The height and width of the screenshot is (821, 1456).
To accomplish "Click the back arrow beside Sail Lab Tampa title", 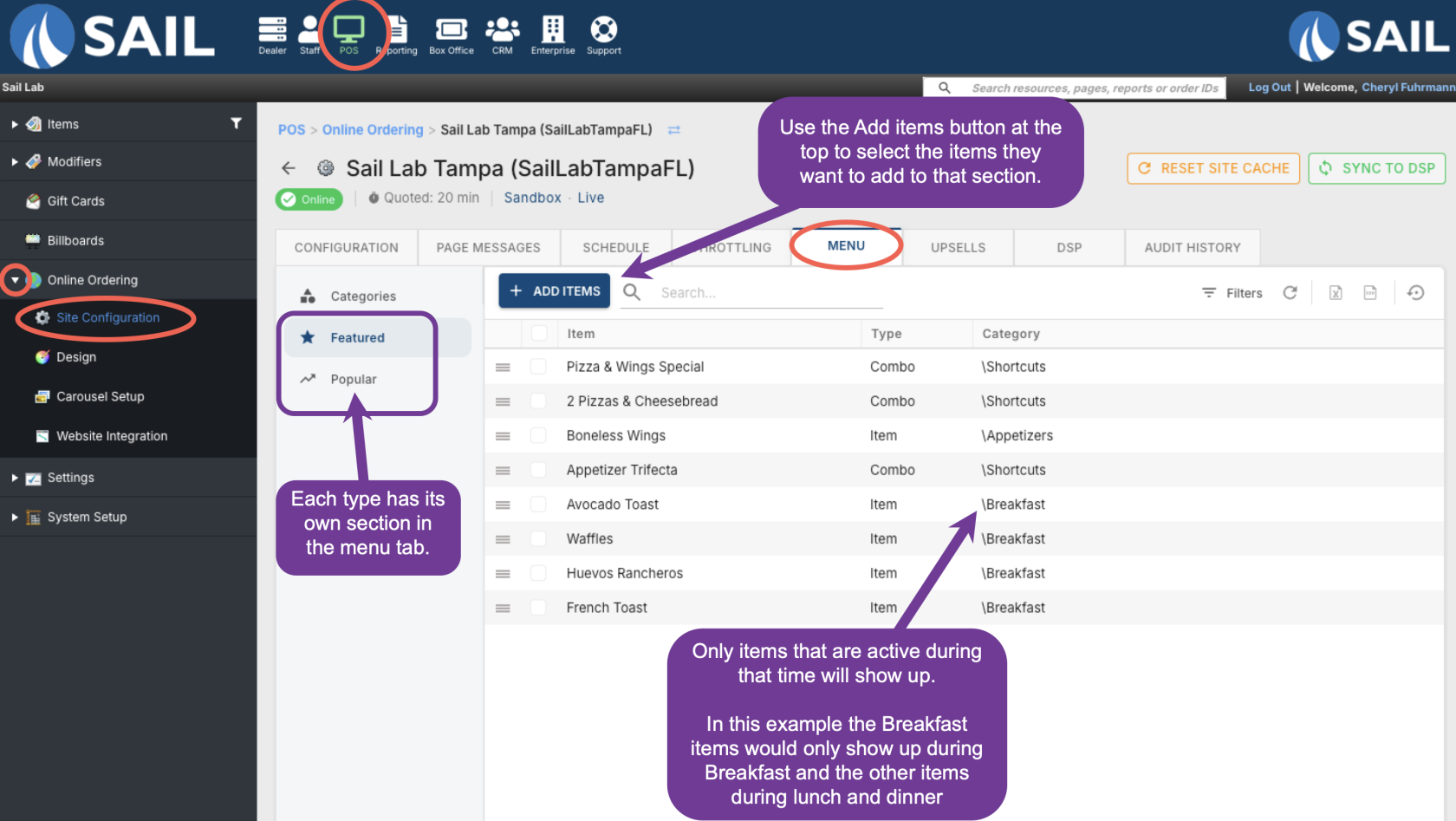I will pyautogui.click(x=289, y=168).
